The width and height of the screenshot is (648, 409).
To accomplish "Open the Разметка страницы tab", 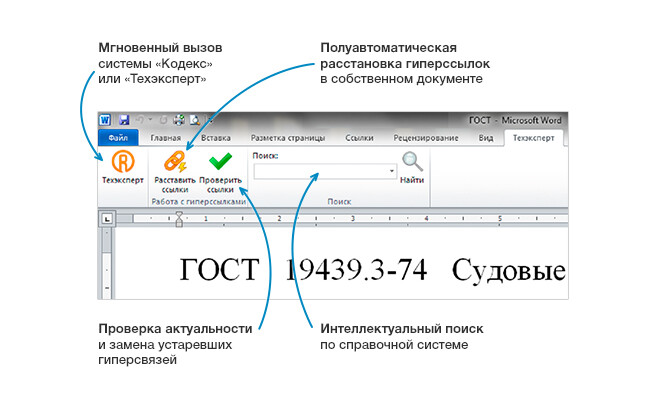I will coord(288,138).
